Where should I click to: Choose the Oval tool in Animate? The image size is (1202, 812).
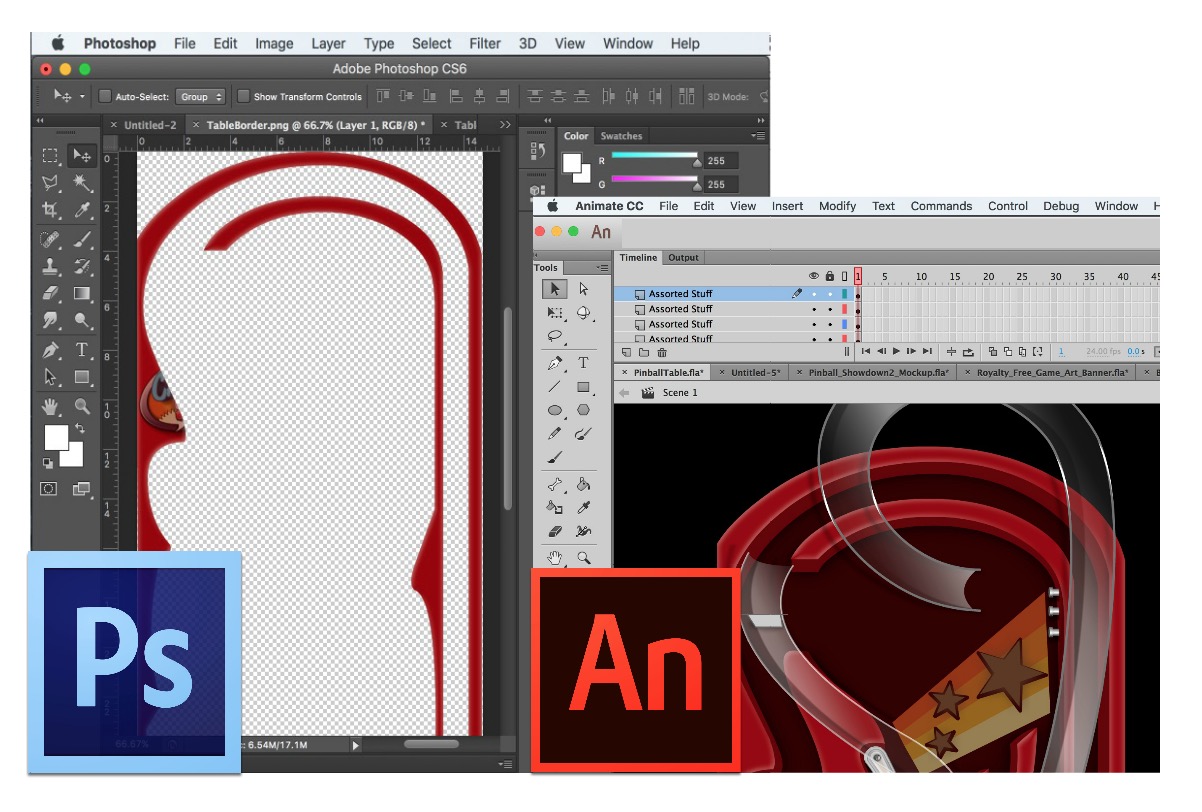tap(554, 410)
